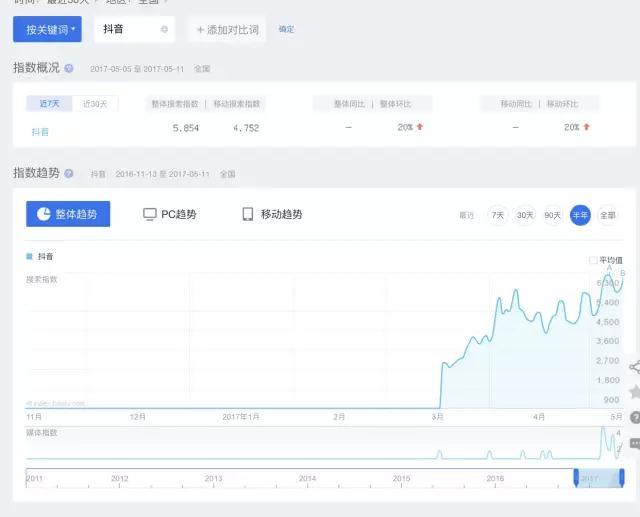Click the star favorite icon on right edge
640x517 pixels.
[634, 391]
